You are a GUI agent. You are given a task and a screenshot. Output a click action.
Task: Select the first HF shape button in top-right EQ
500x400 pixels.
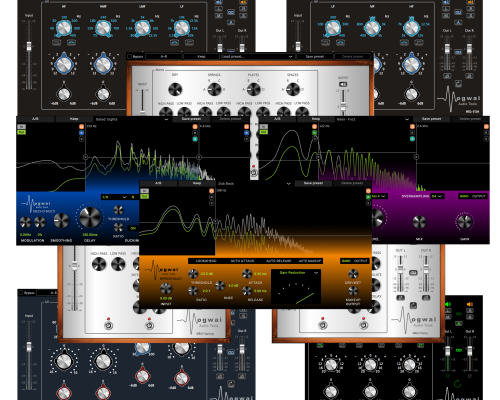404,42
